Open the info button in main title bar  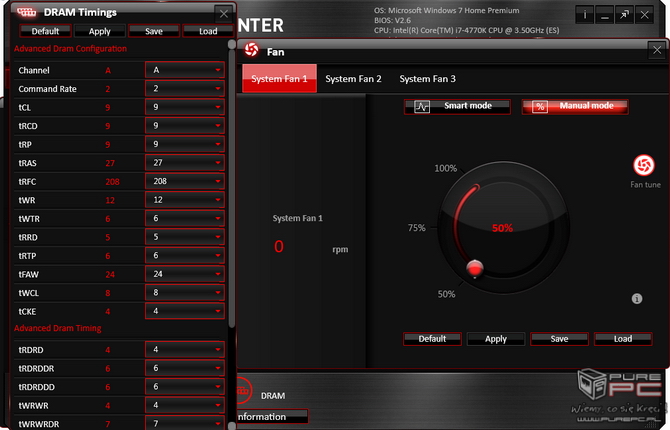pyautogui.click(x=585, y=16)
